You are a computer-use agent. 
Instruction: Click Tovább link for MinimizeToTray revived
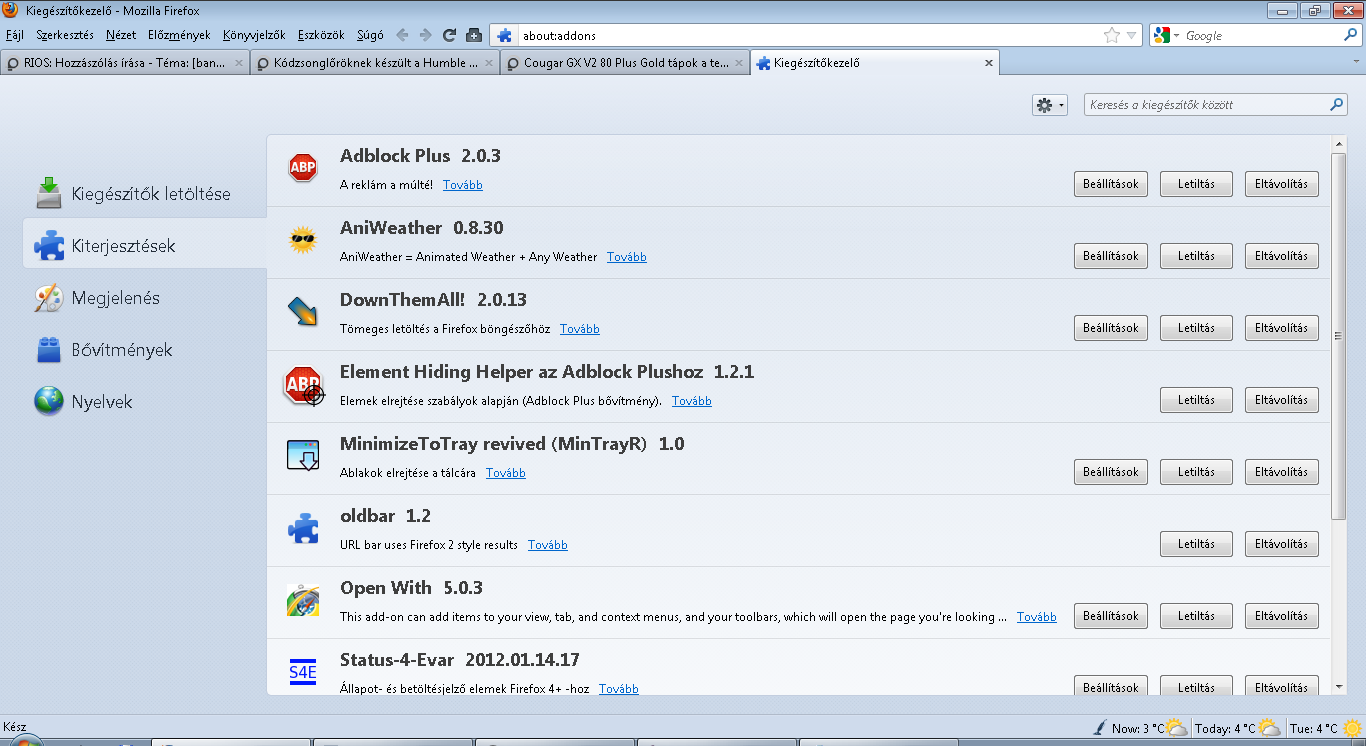coord(506,473)
